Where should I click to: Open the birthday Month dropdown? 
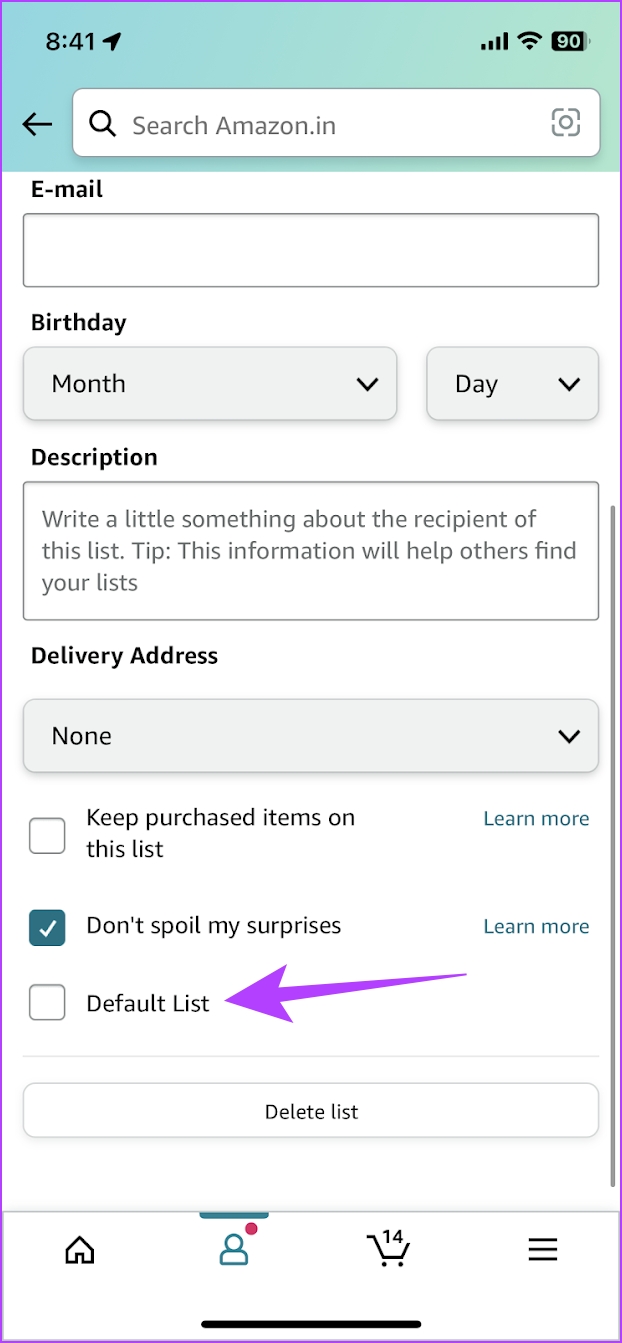[x=210, y=384]
